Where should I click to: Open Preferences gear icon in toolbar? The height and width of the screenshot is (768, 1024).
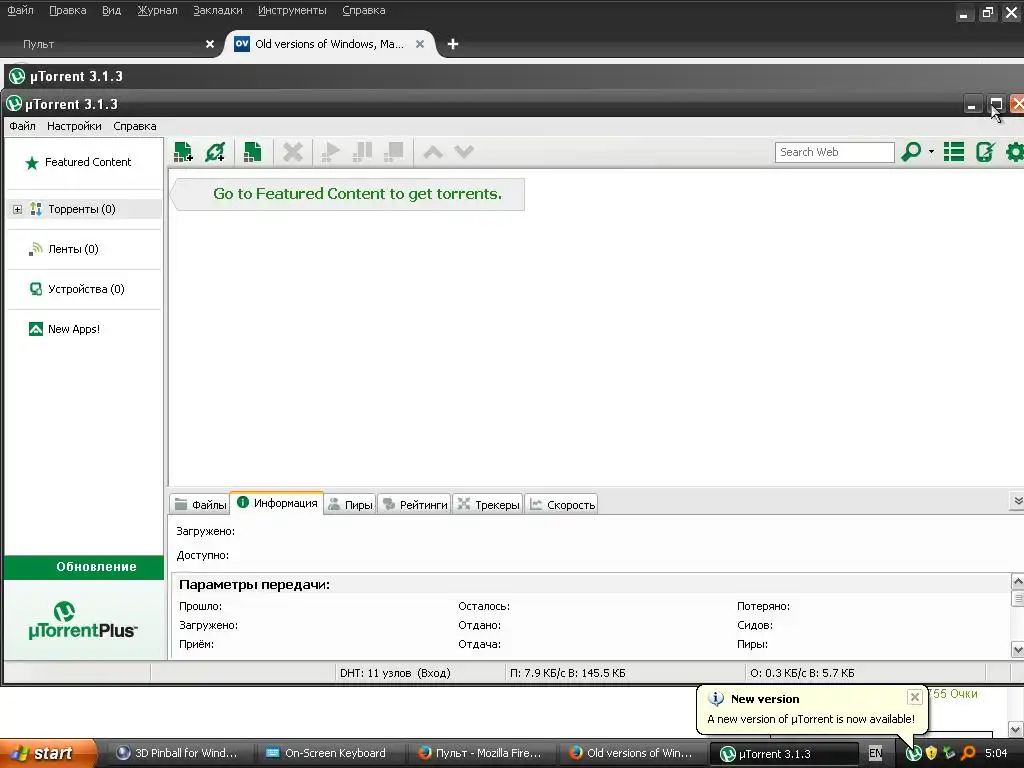pyautogui.click(x=1015, y=152)
